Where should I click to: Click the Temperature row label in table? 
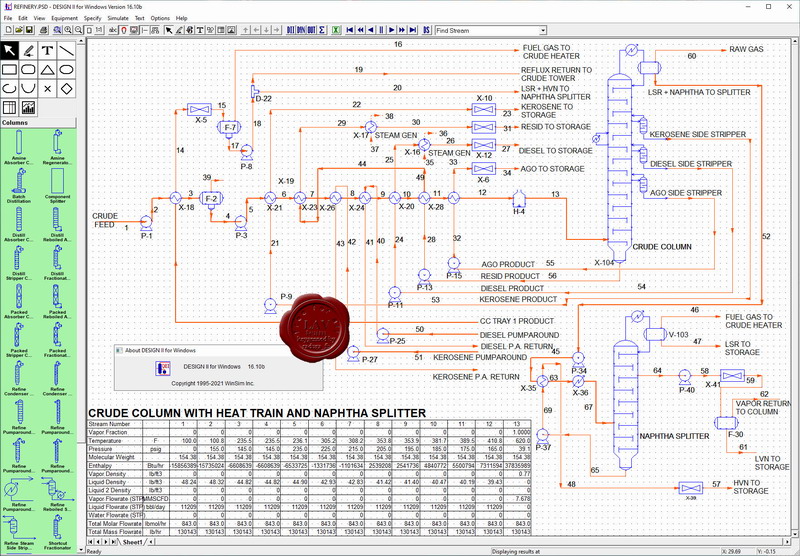click(105, 441)
